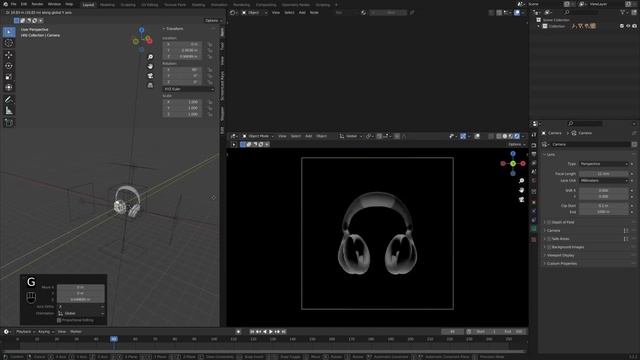
Task: Open the Window menu
Action: 54,4
